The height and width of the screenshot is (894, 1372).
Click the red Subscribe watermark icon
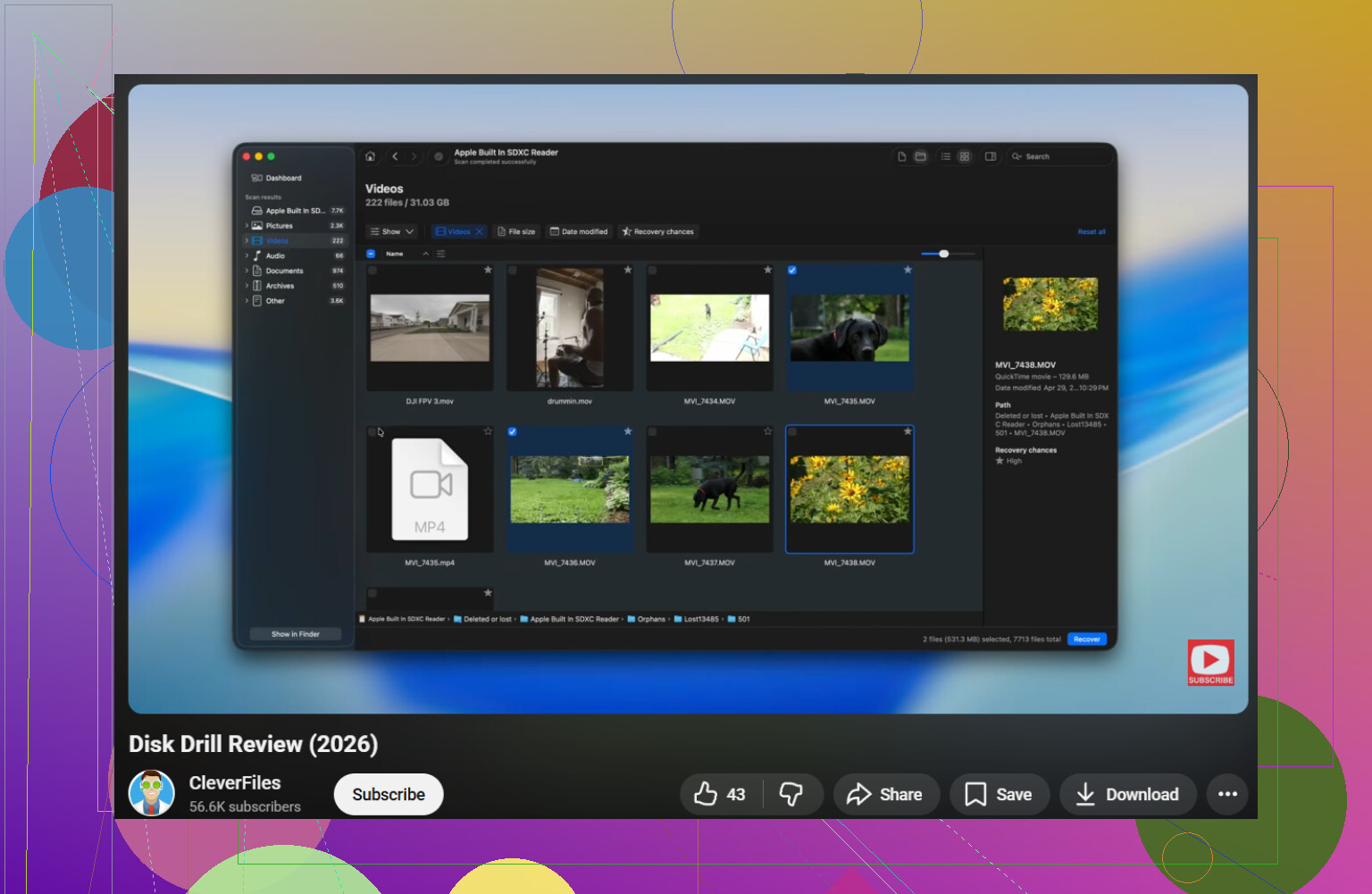pyautogui.click(x=1210, y=663)
